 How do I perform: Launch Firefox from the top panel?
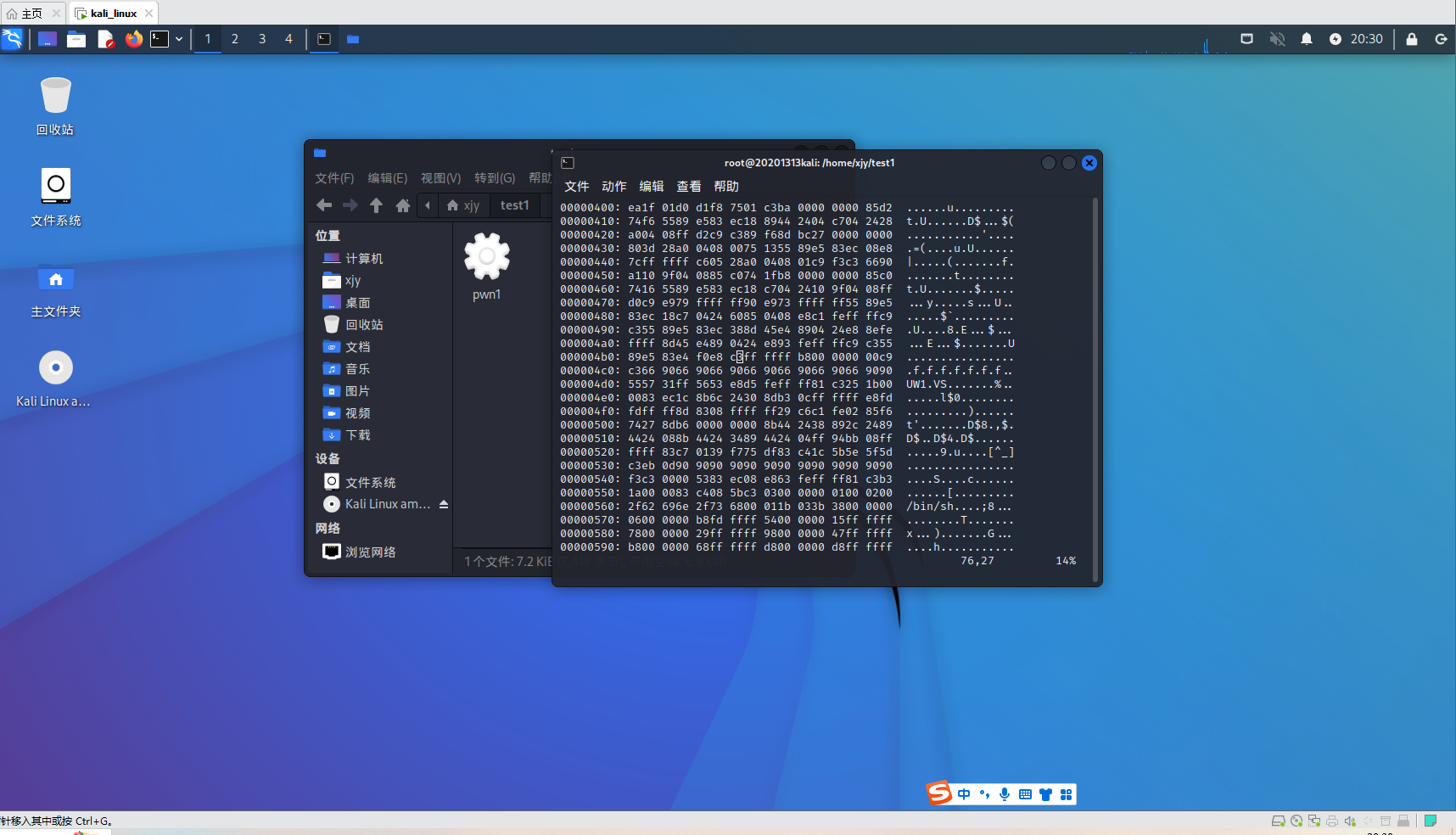(x=133, y=39)
